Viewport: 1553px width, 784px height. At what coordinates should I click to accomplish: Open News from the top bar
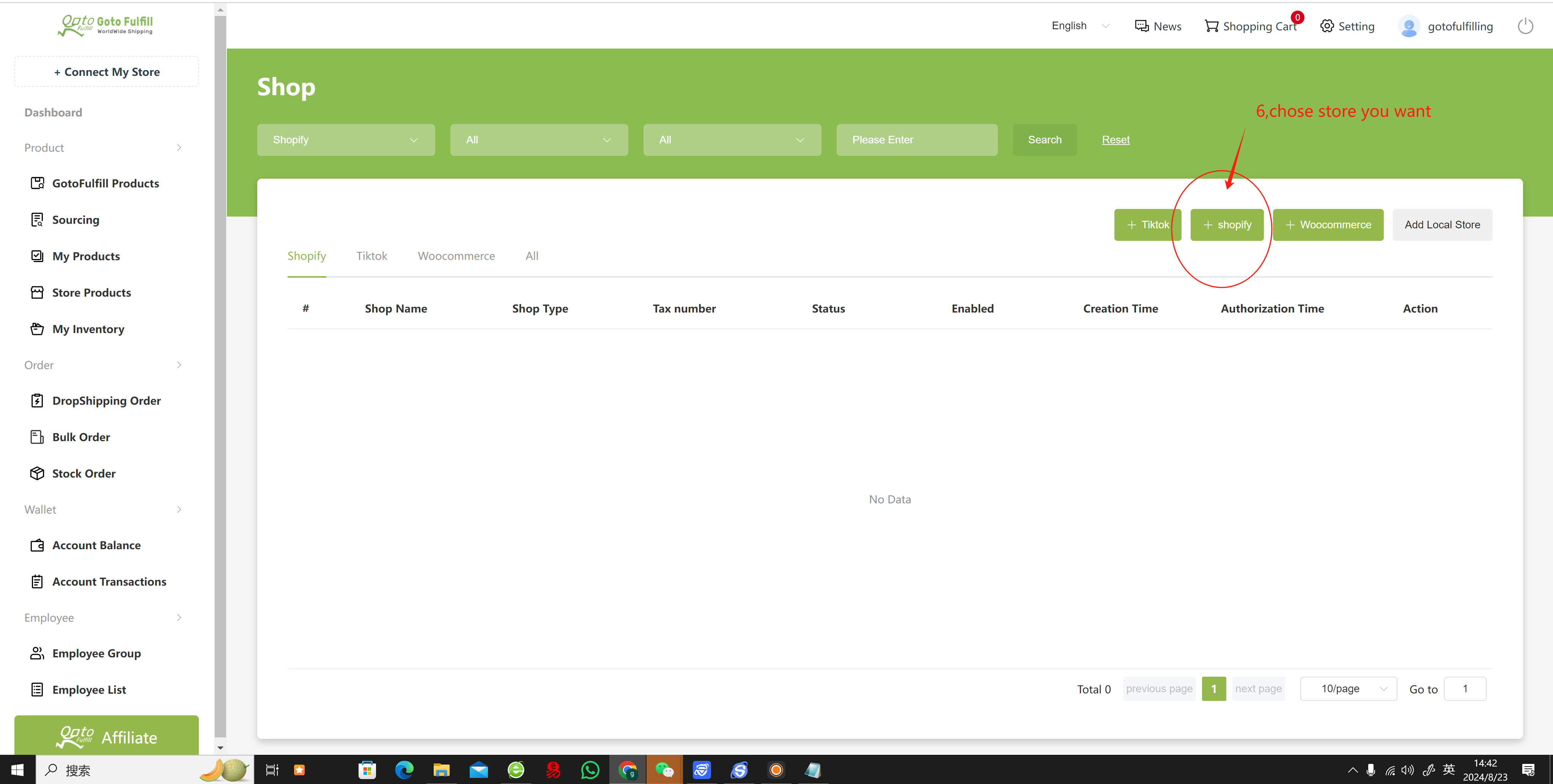(1158, 26)
